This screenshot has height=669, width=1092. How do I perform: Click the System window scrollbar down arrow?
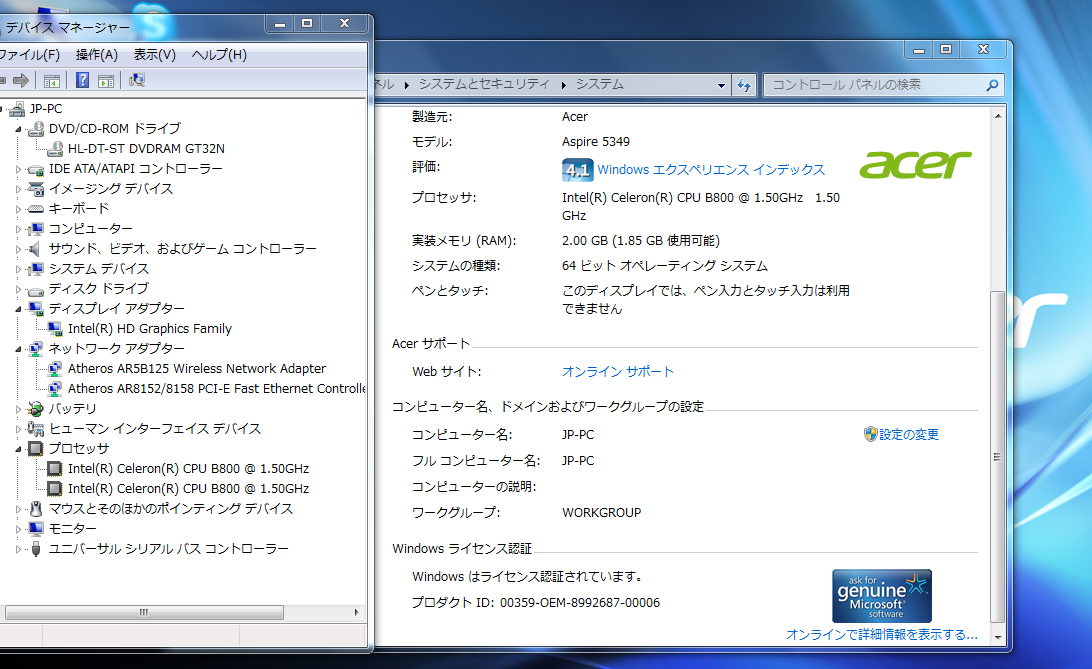(x=998, y=637)
